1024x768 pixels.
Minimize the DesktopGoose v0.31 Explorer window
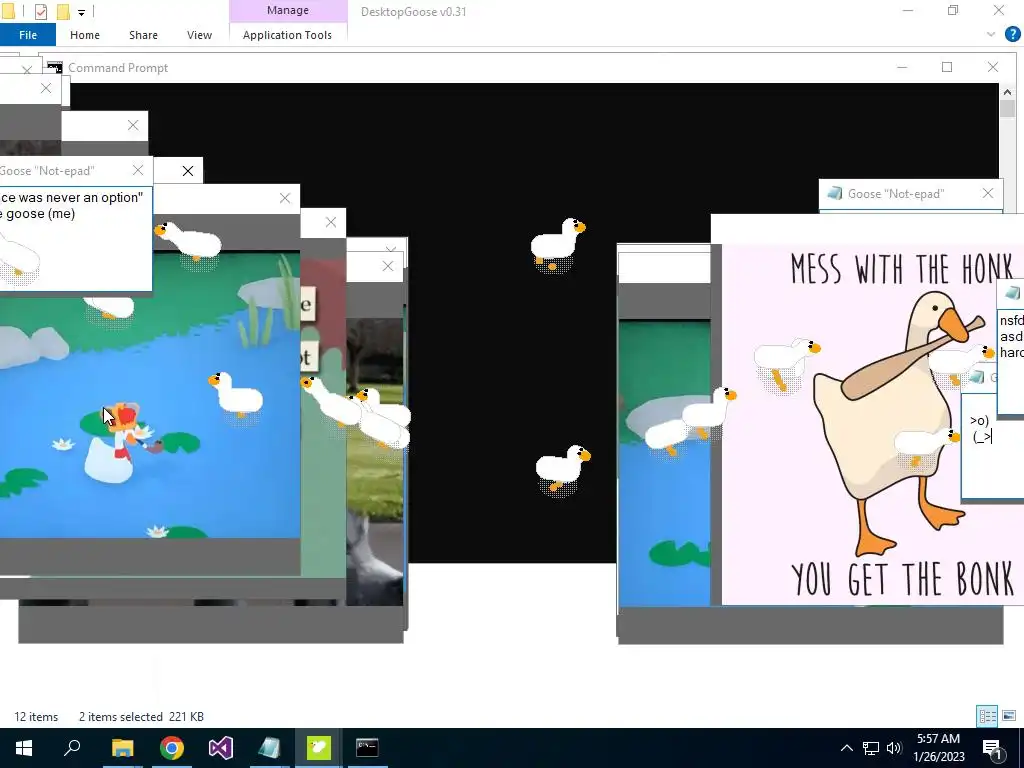point(908,10)
